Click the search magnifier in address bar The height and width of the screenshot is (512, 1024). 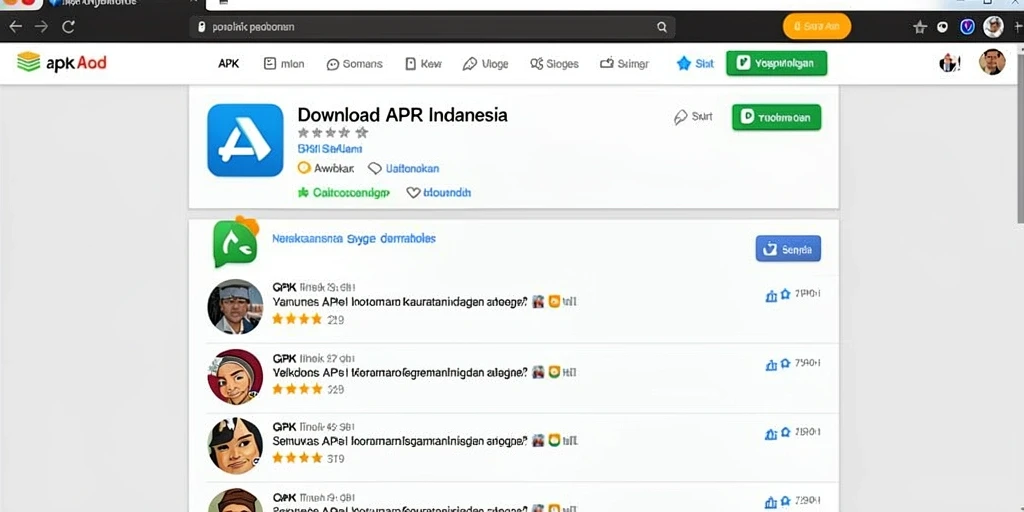click(662, 27)
